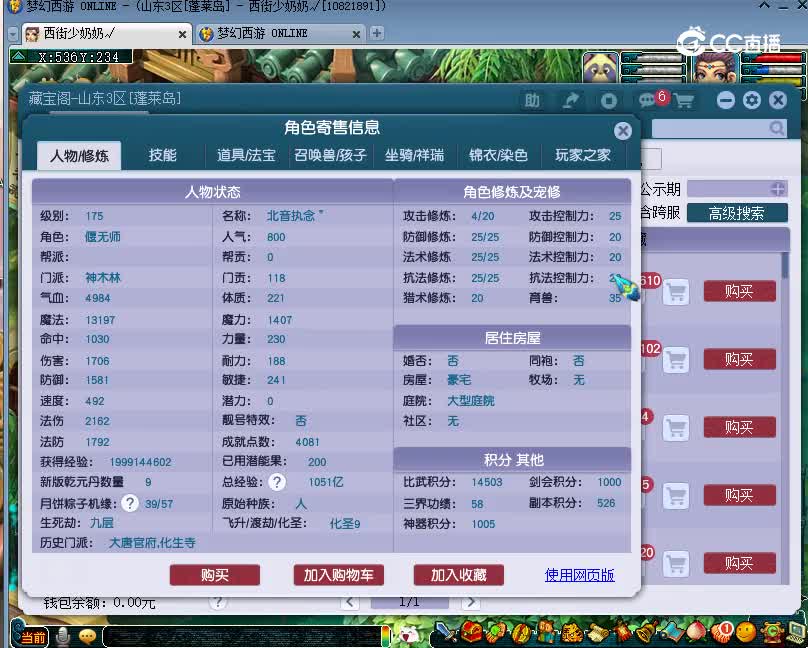Click the smiley face icon
Screen dimensions: 808x648
coord(746,633)
